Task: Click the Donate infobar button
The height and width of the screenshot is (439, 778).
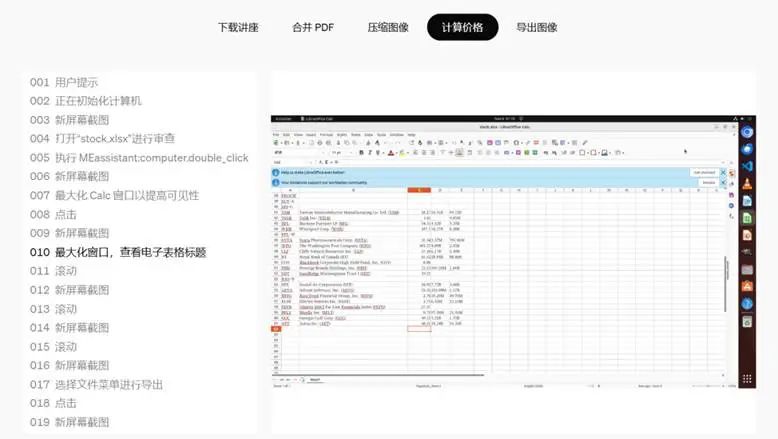Action: pyautogui.click(x=709, y=183)
